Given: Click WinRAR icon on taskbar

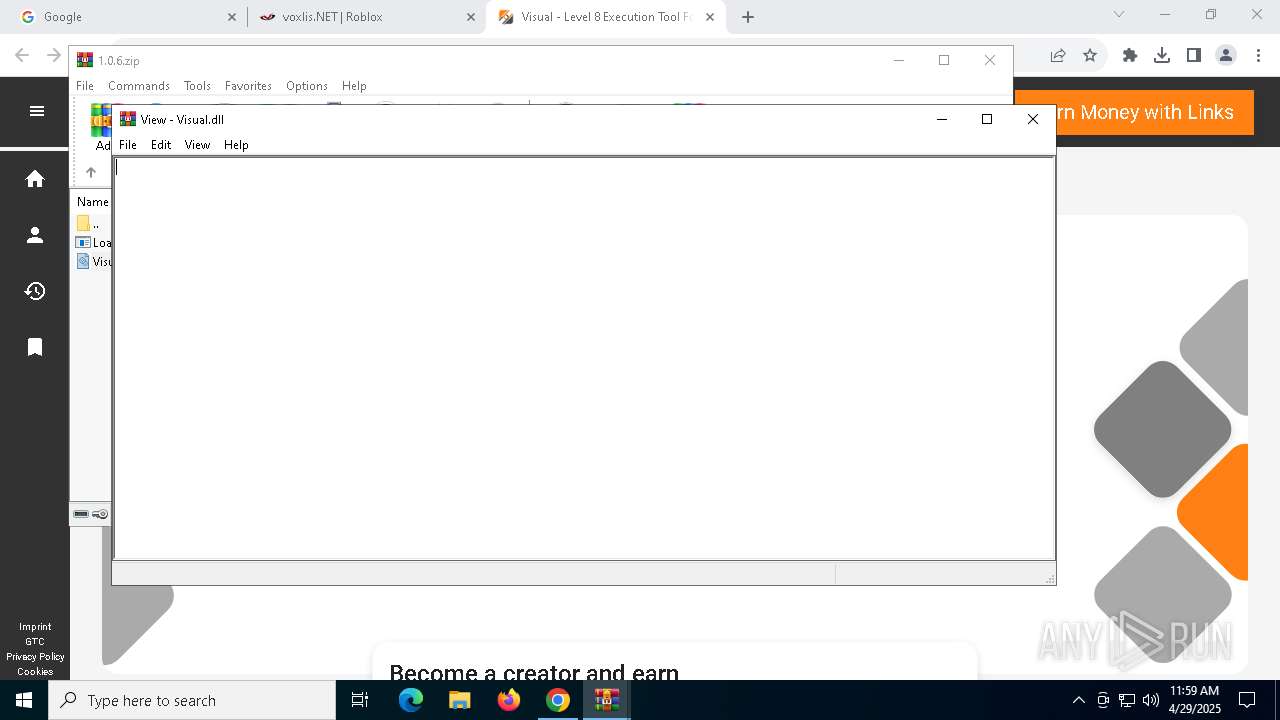Looking at the screenshot, I should coord(607,700).
